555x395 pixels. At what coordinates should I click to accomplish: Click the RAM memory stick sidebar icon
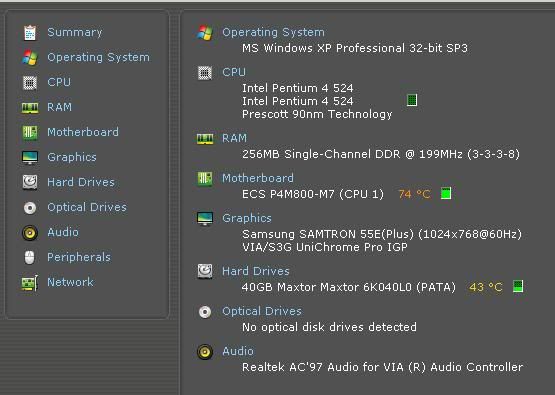[30, 108]
